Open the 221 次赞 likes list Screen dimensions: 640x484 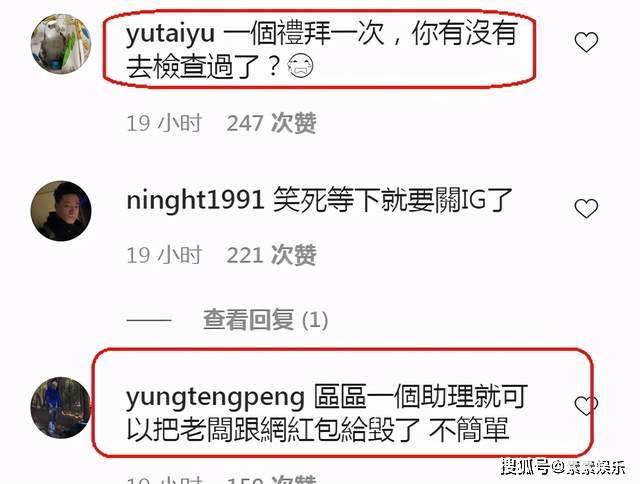point(271,255)
